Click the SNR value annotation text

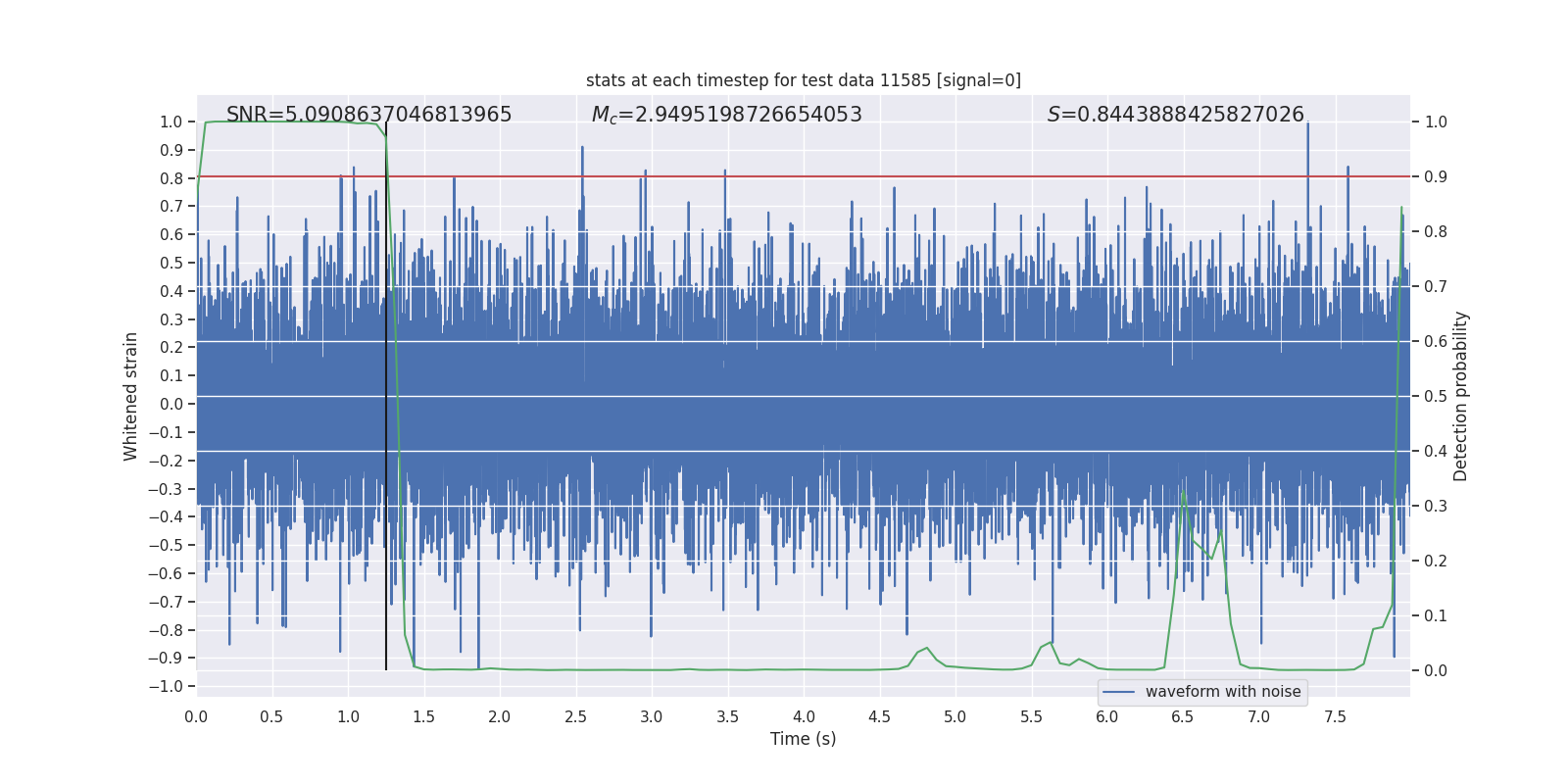point(368,115)
